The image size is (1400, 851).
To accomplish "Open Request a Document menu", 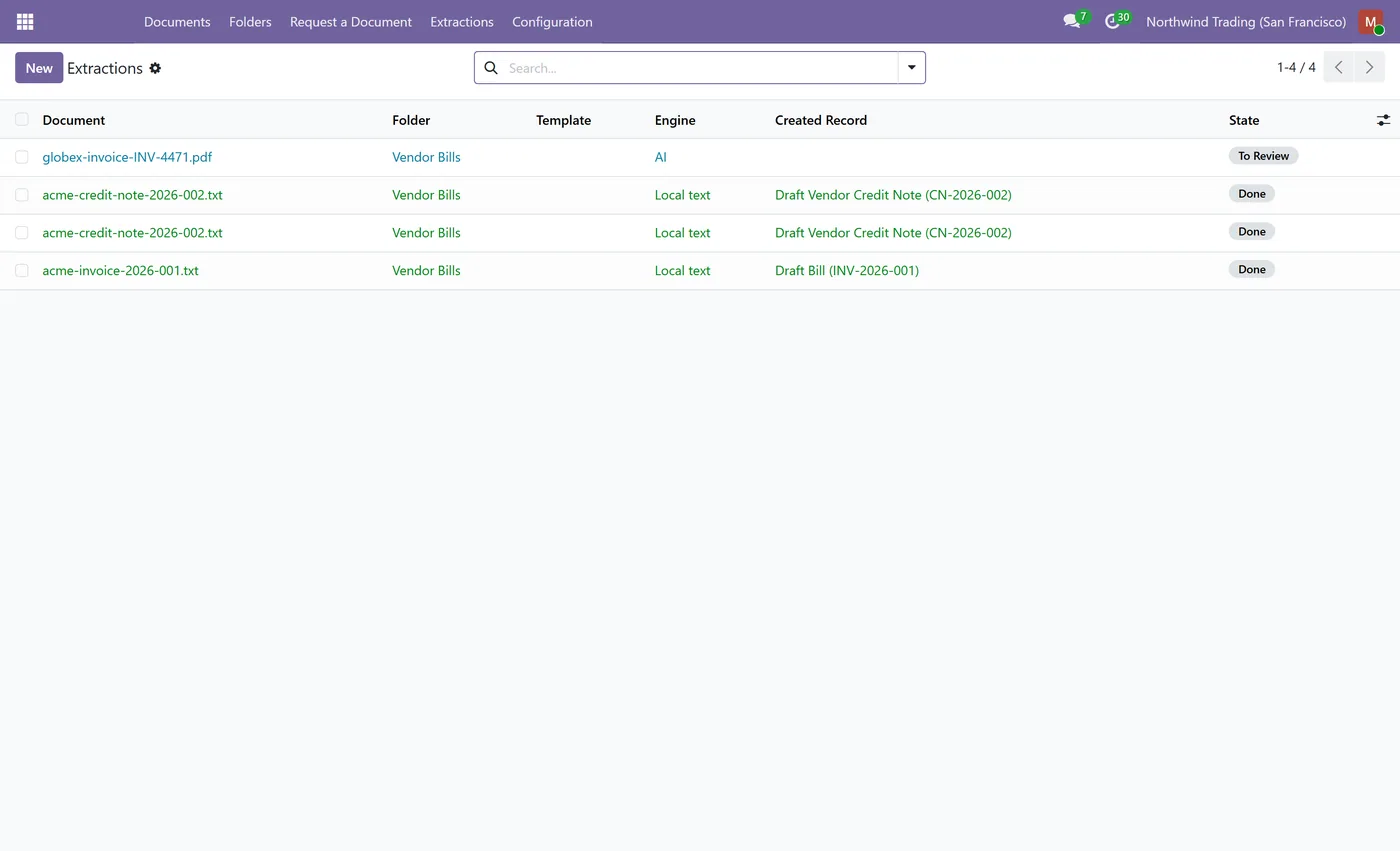I will coord(351,21).
